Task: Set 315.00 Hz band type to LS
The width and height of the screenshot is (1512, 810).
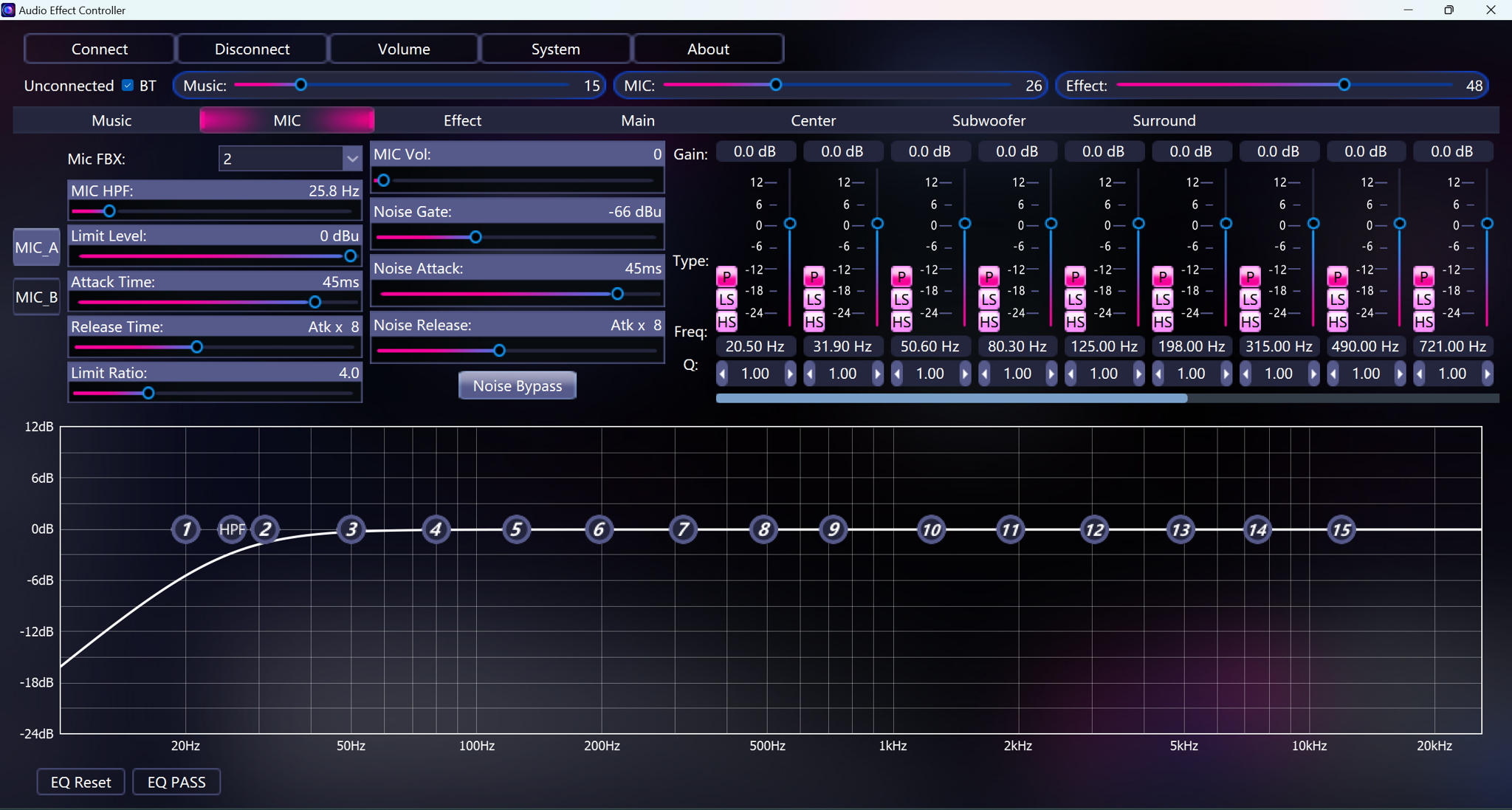Action: 1250,299
